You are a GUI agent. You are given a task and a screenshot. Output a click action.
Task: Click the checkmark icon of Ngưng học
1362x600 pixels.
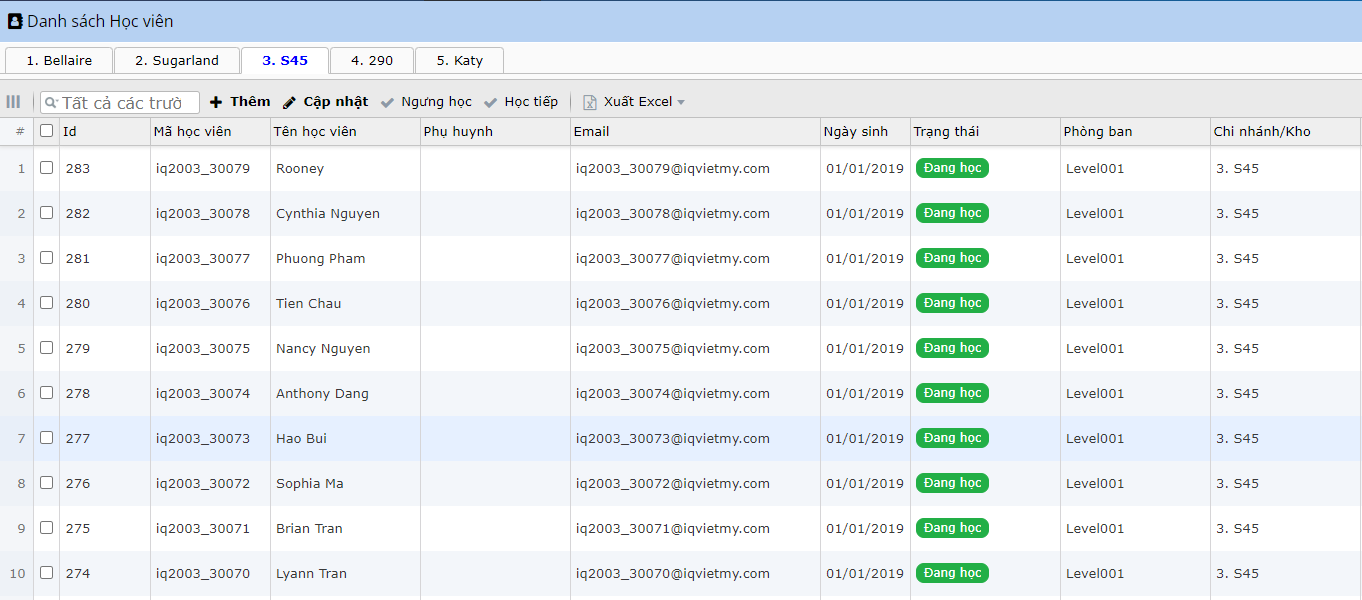[388, 102]
